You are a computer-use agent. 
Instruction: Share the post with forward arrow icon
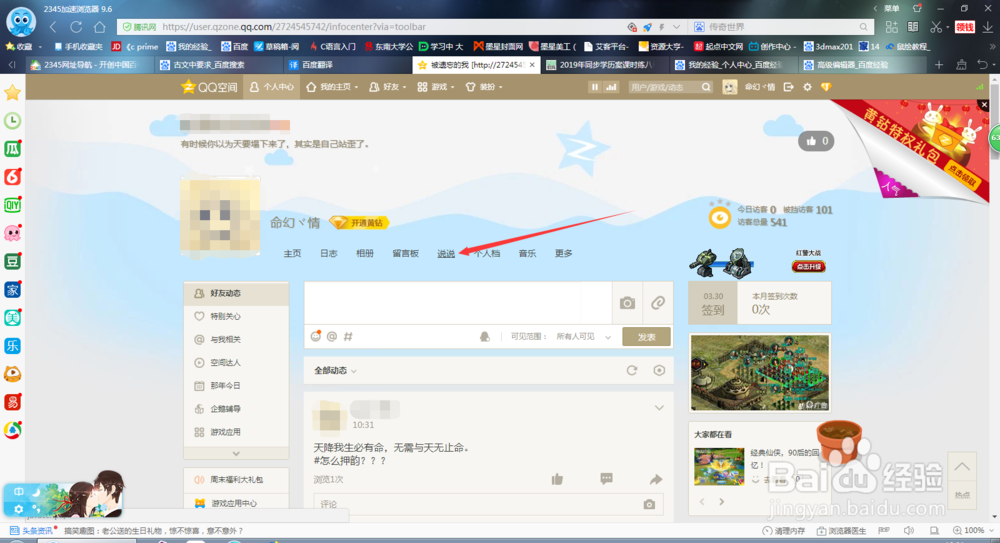coord(656,479)
